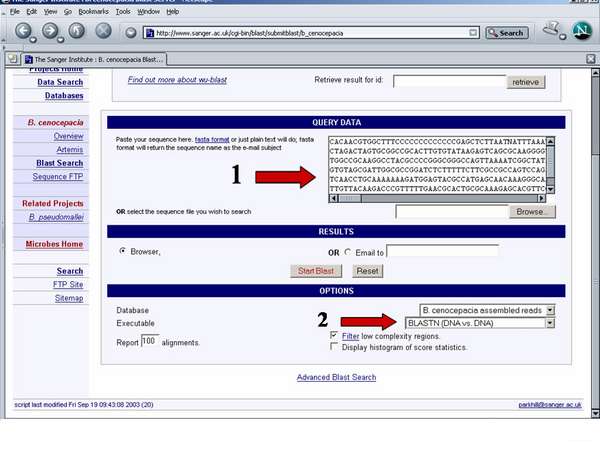
Task: Open the Bookmarks menu
Action: [x=95, y=11]
